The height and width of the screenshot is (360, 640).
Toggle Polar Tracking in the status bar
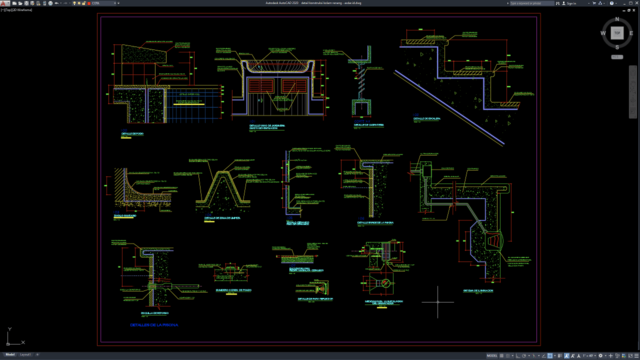(524, 356)
